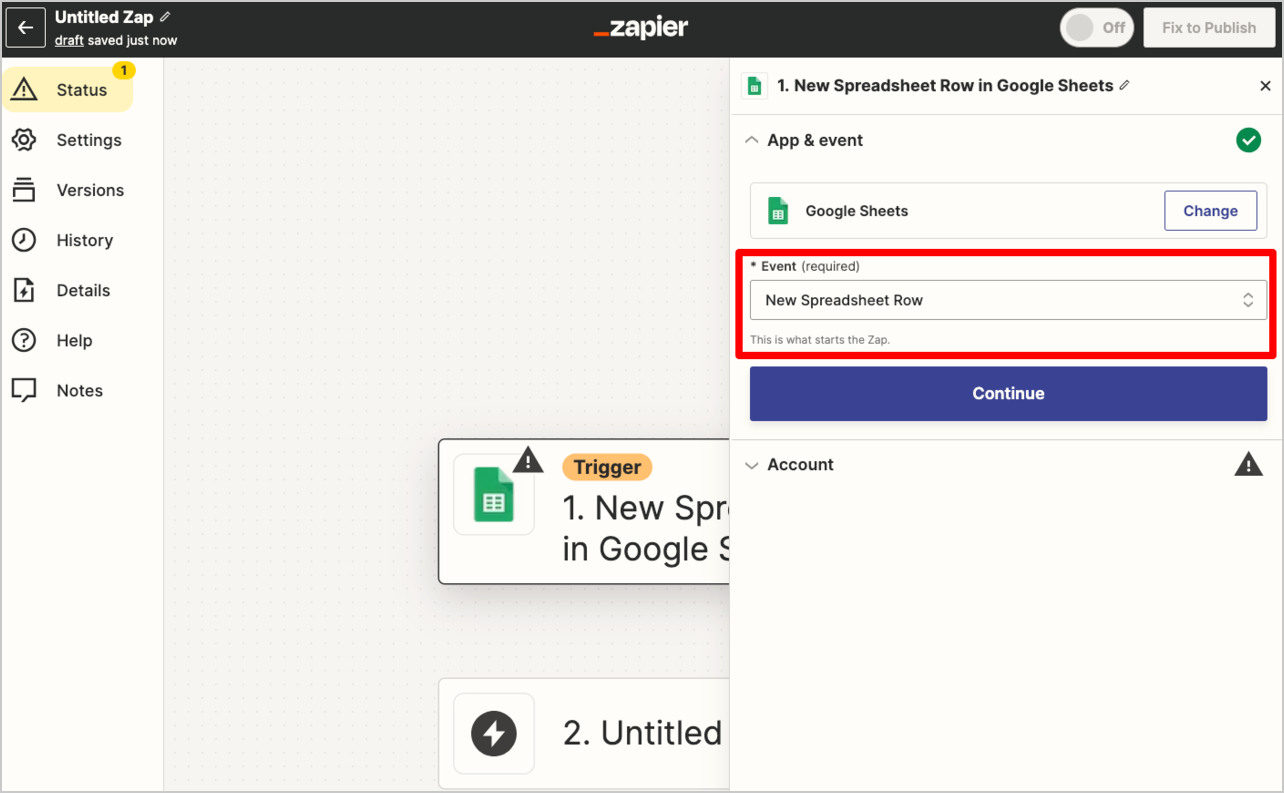Close the step editor panel
The height and width of the screenshot is (793, 1284).
tap(1265, 86)
